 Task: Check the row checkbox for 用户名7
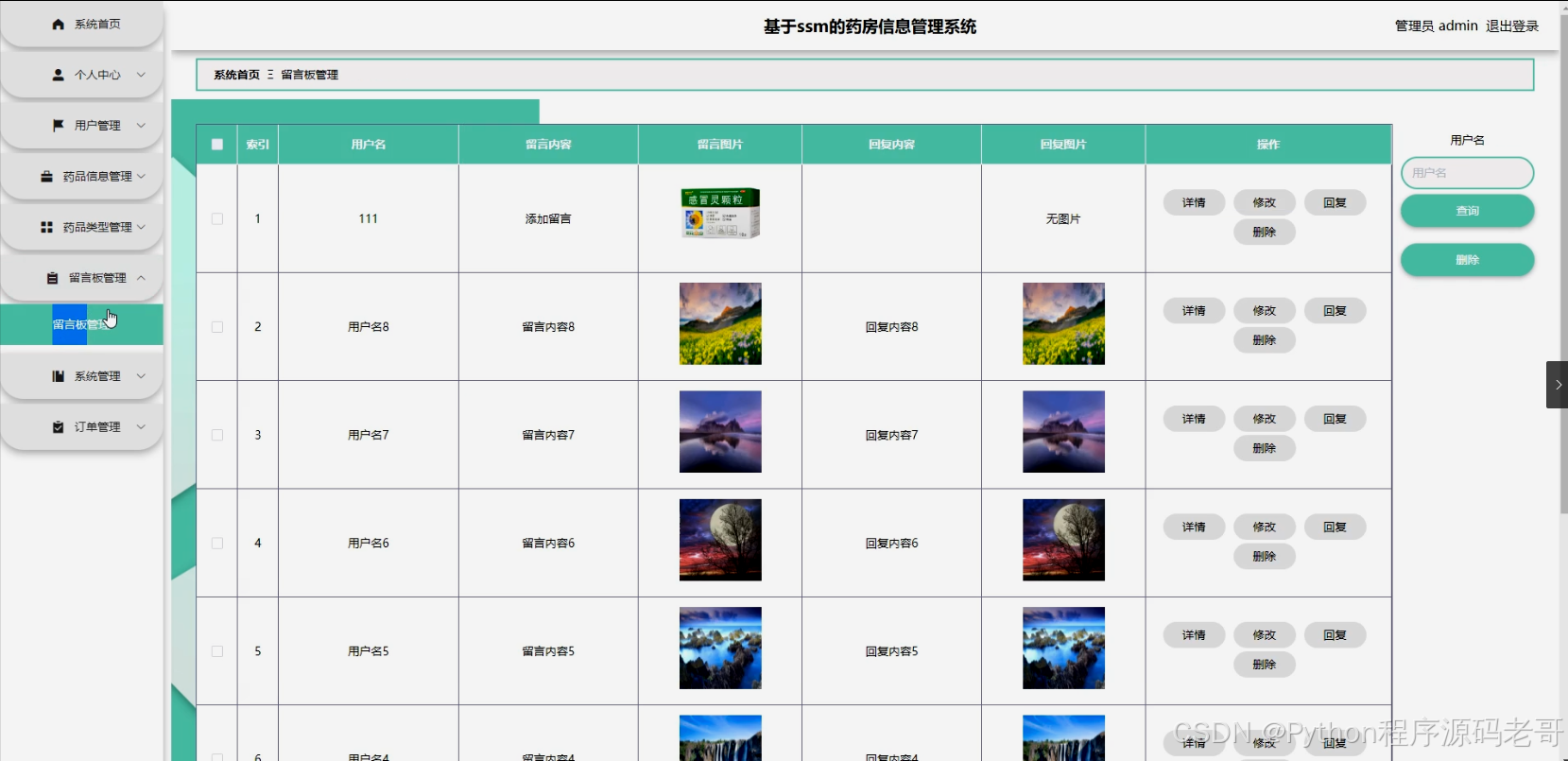pyautogui.click(x=217, y=435)
